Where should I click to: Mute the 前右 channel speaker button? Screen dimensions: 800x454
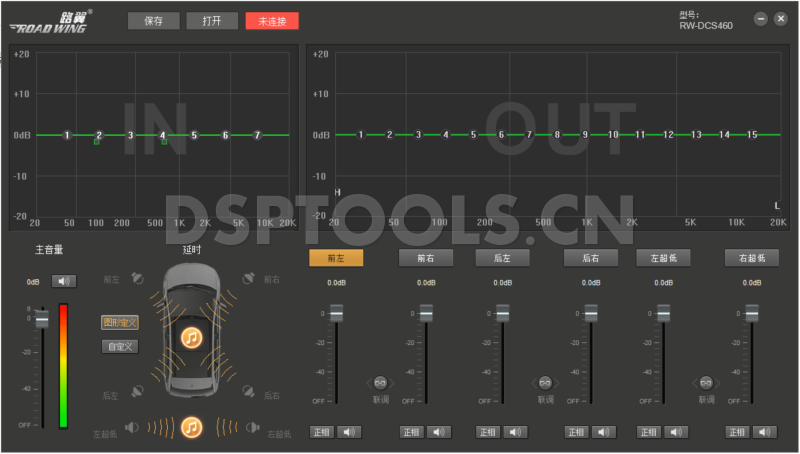tap(439, 432)
